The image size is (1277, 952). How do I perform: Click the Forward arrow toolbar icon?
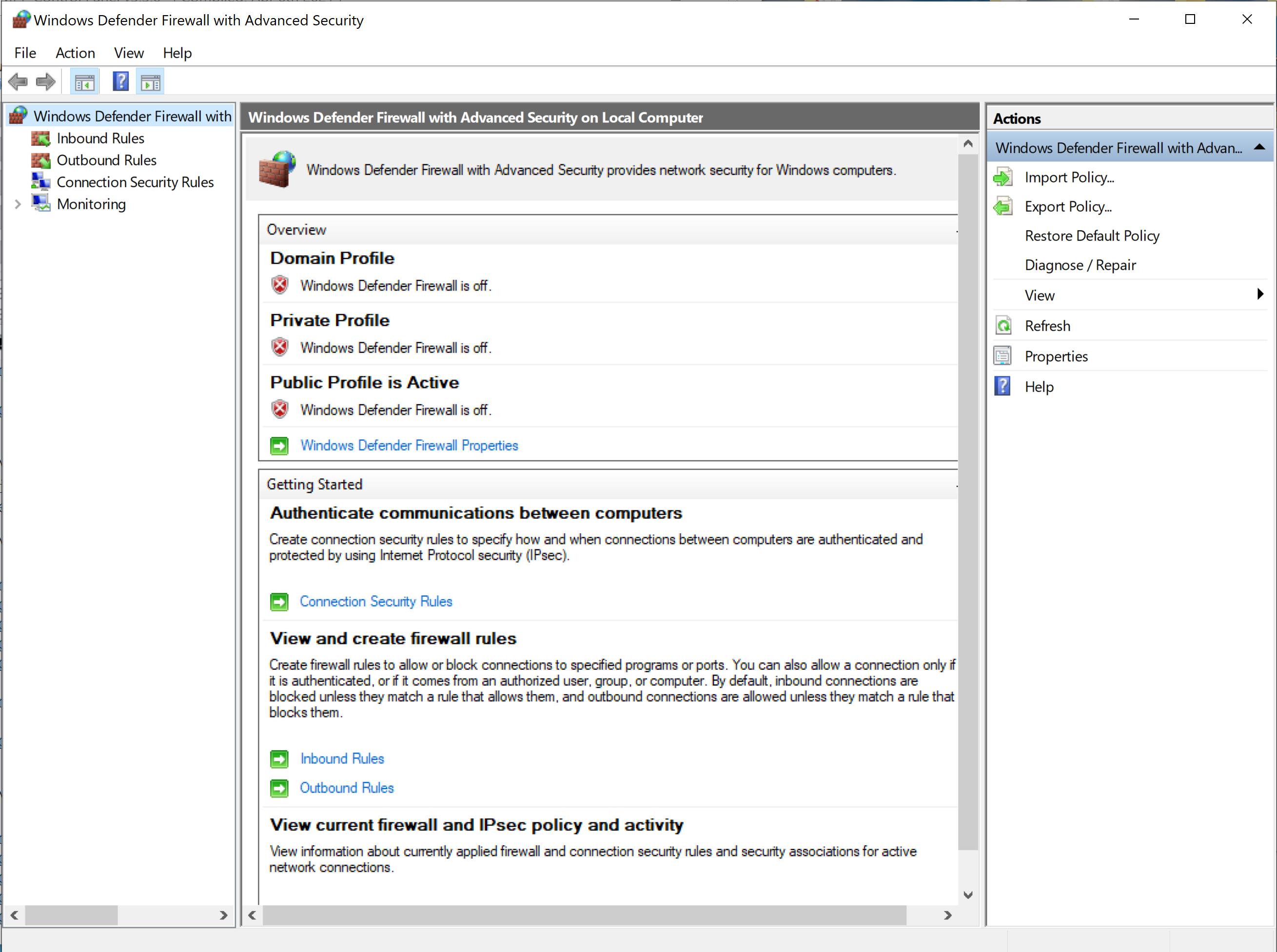45,82
